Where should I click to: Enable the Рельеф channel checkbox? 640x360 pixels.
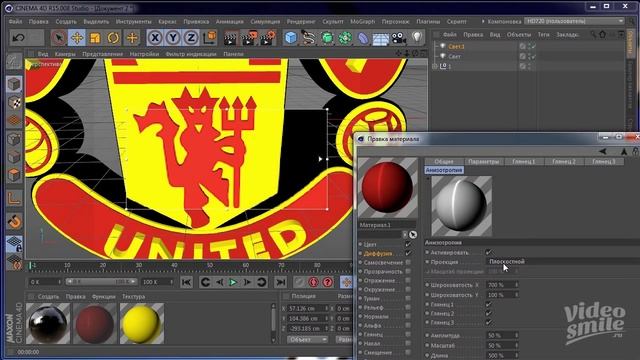click(x=408, y=307)
